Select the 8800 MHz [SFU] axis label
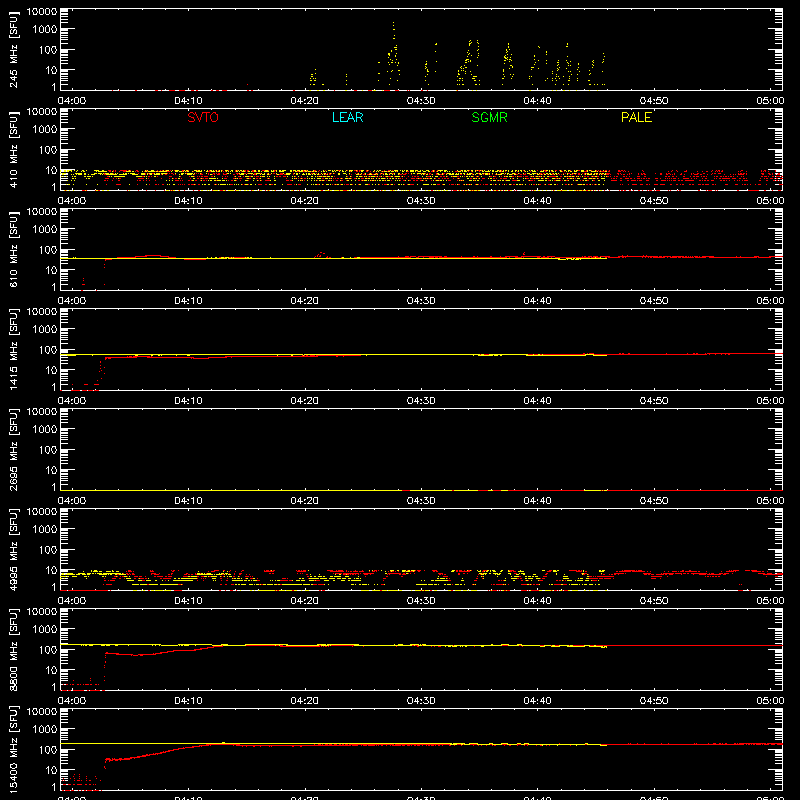 click(x=13, y=649)
